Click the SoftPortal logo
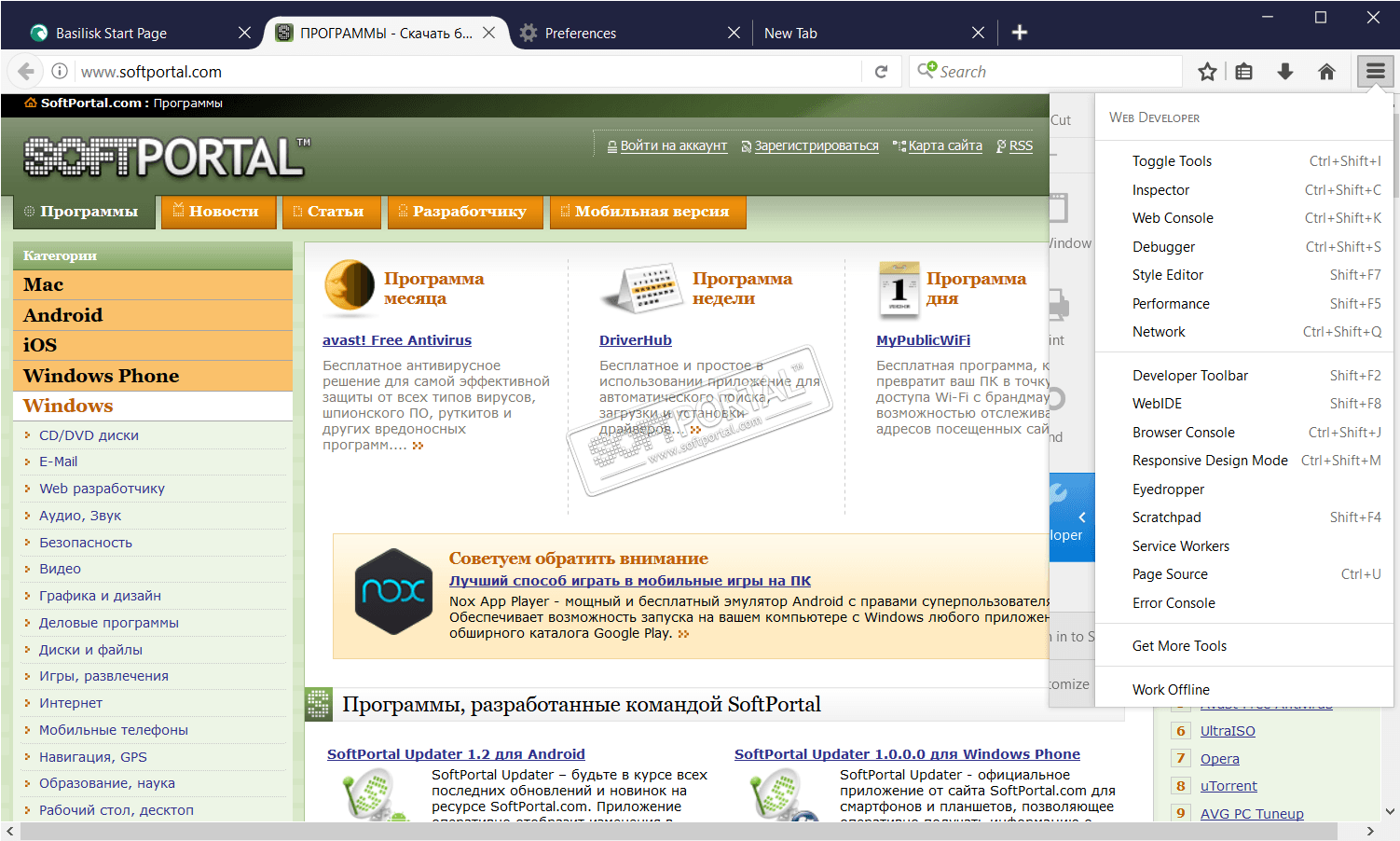1400x841 pixels. [x=166, y=157]
